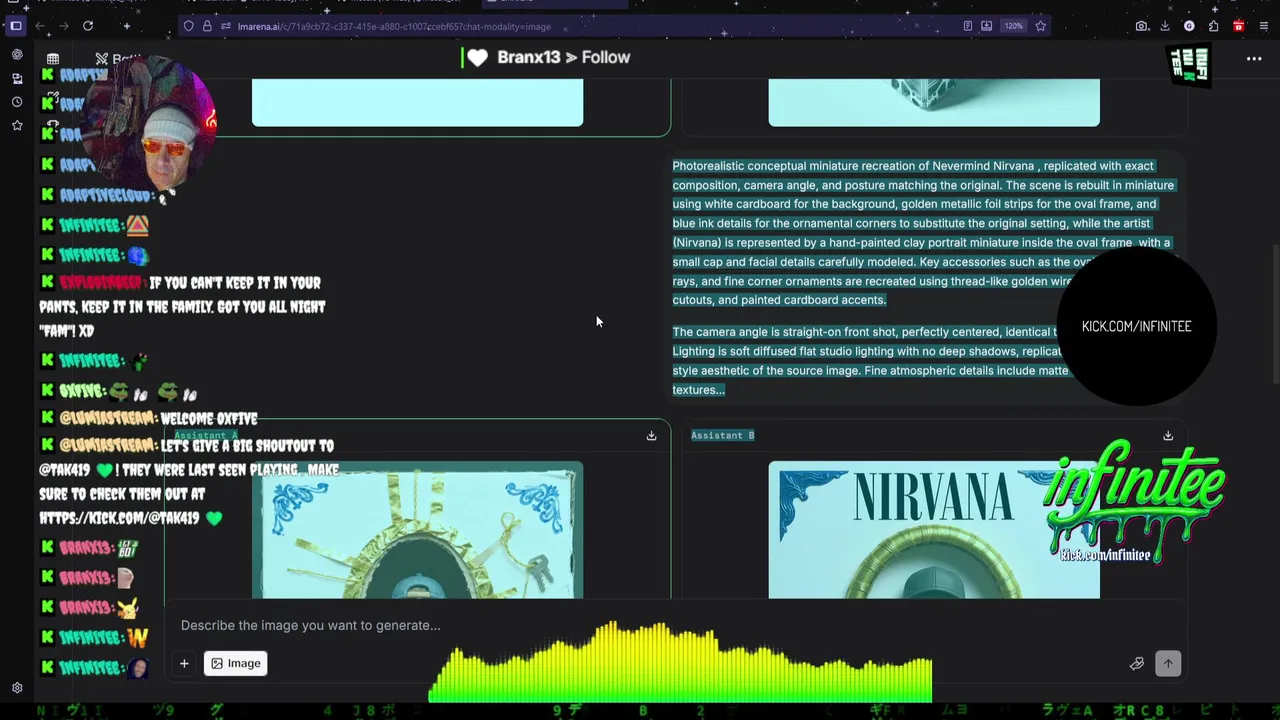The height and width of the screenshot is (720, 1280).
Task: Go forward using browser forward arrow
Action: coord(63,26)
